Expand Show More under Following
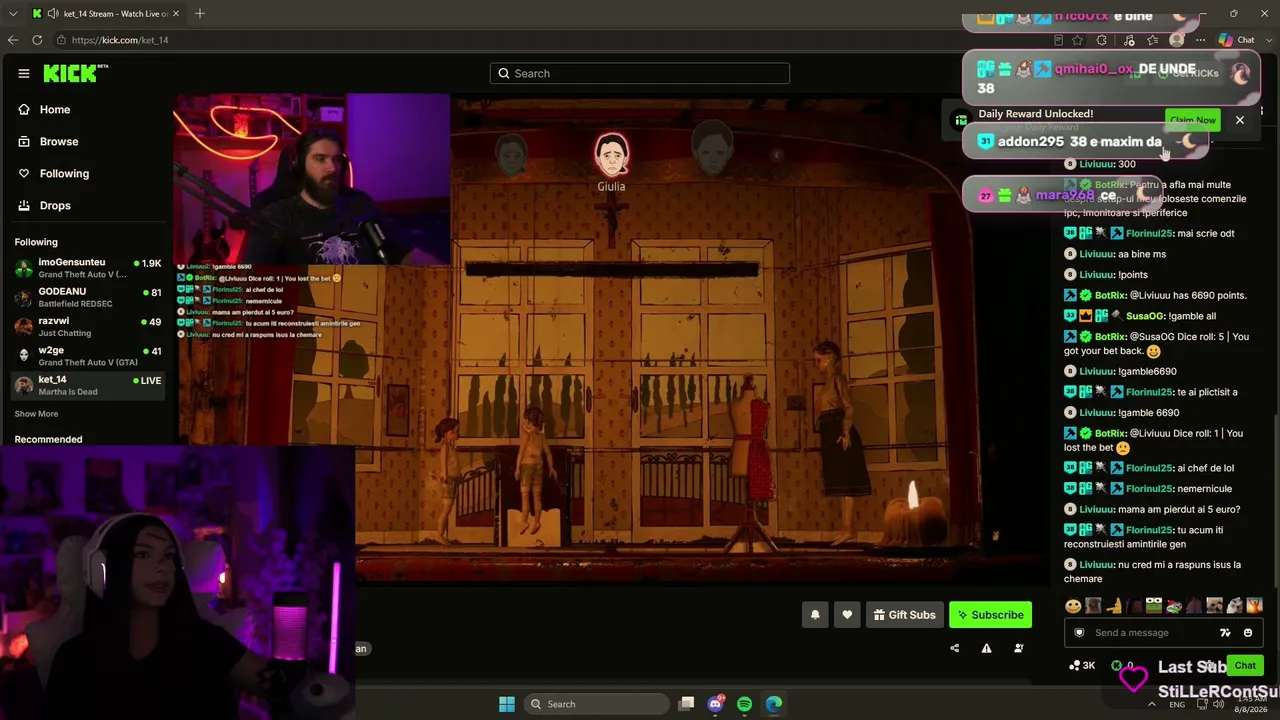This screenshot has height=720, width=1280. pos(36,414)
